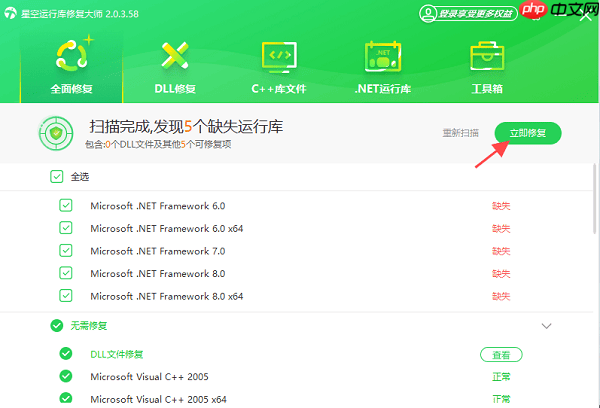Screen dimensions: 600x408
Task: Click the 星空运行库修复大师 2.0.3.58 title
Action: [x=80, y=14]
